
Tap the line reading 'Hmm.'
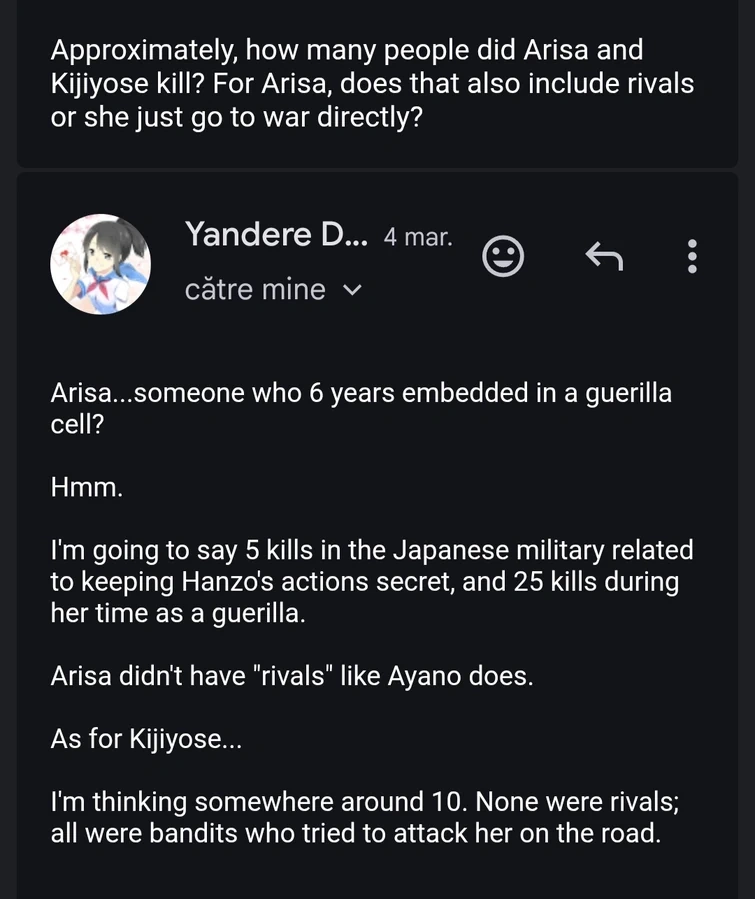(87, 487)
